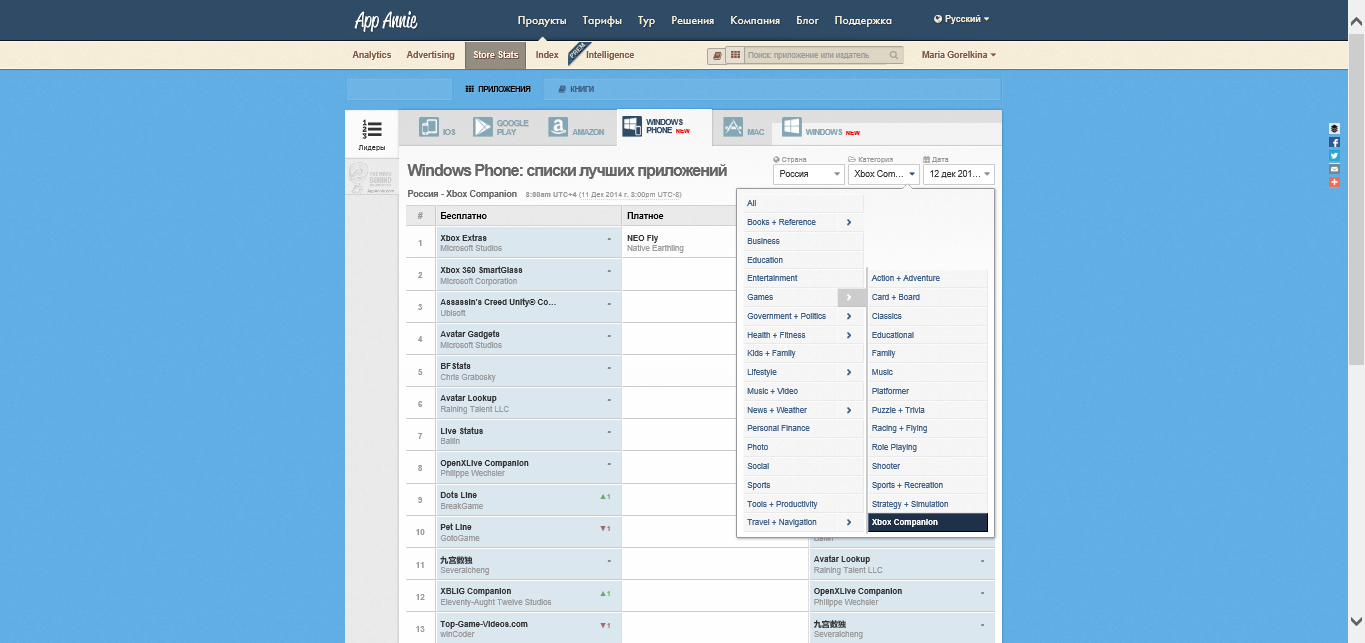Choose Tools + Productivity category
Screen dimensions: 1365x643
(x=803, y=504)
